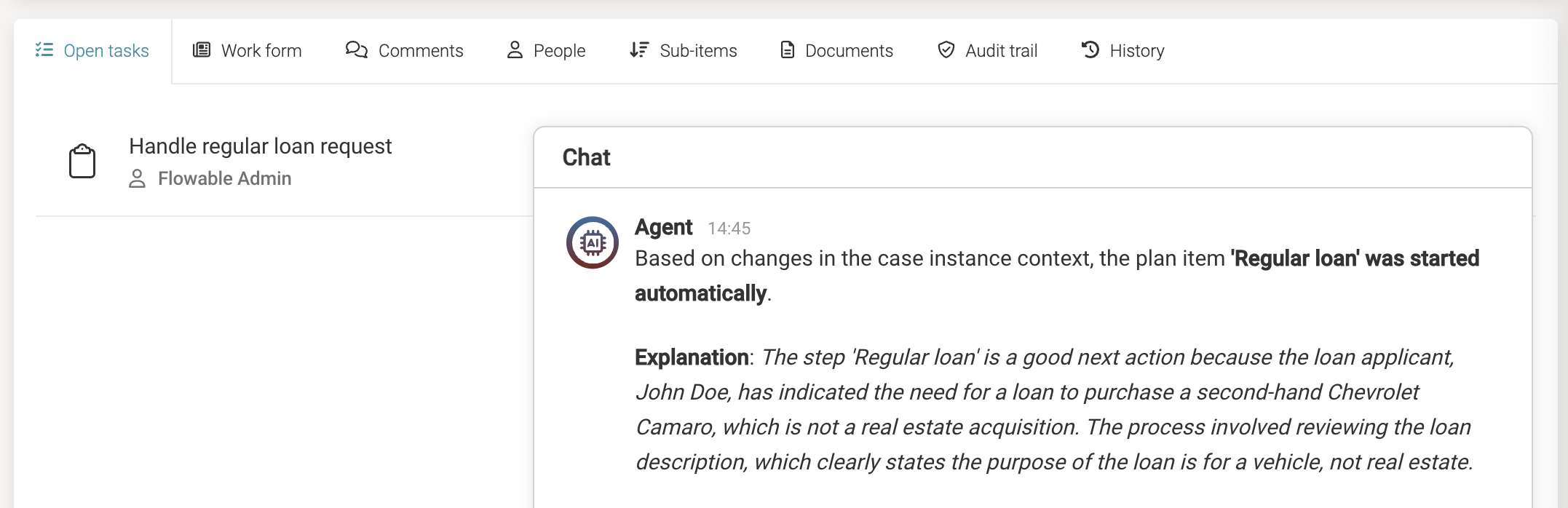
Task: Click the person icon next to Flowable Admin
Action: pyautogui.click(x=138, y=178)
